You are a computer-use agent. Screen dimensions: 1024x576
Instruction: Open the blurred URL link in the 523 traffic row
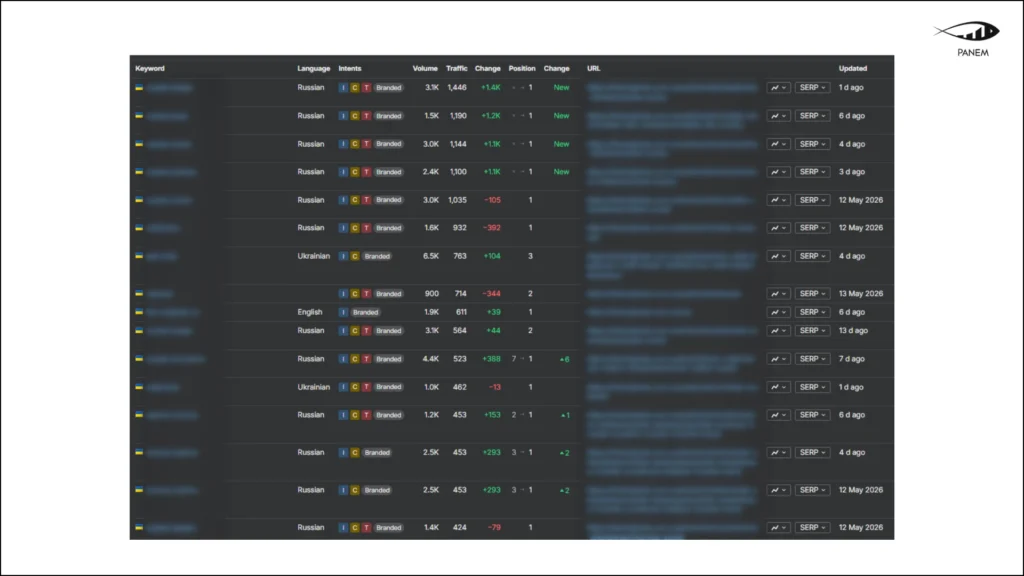[671, 364]
